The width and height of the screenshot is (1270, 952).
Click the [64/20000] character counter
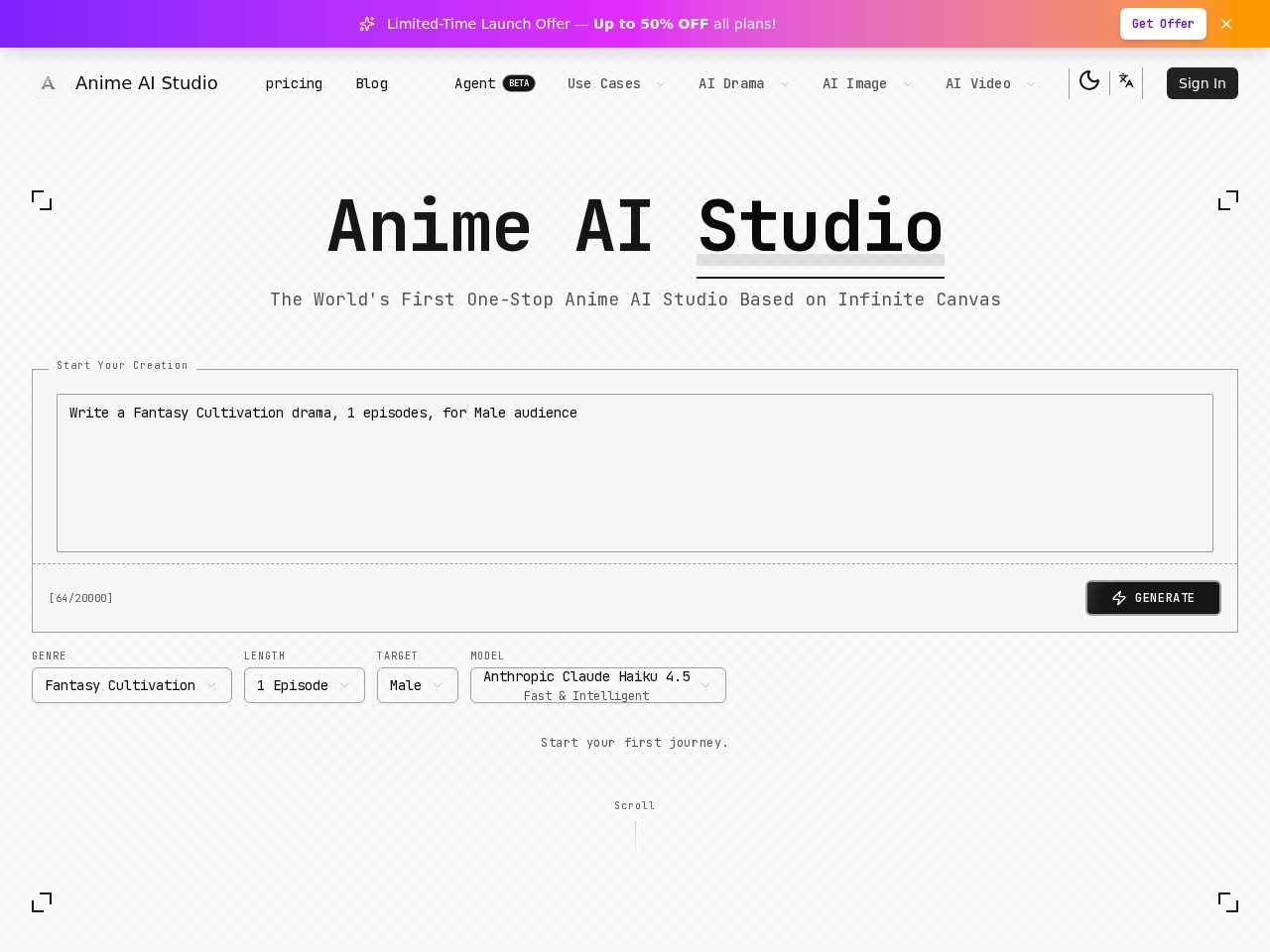point(80,598)
